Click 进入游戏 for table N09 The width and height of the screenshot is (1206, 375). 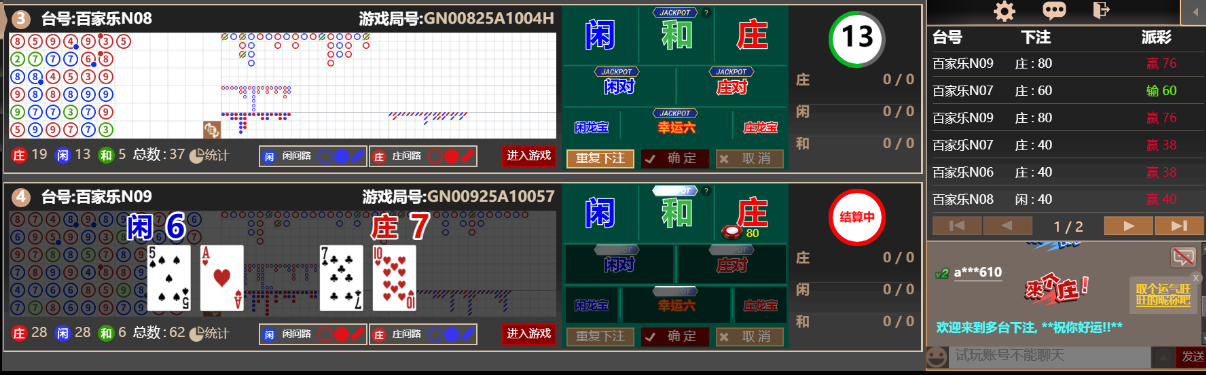(528, 334)
